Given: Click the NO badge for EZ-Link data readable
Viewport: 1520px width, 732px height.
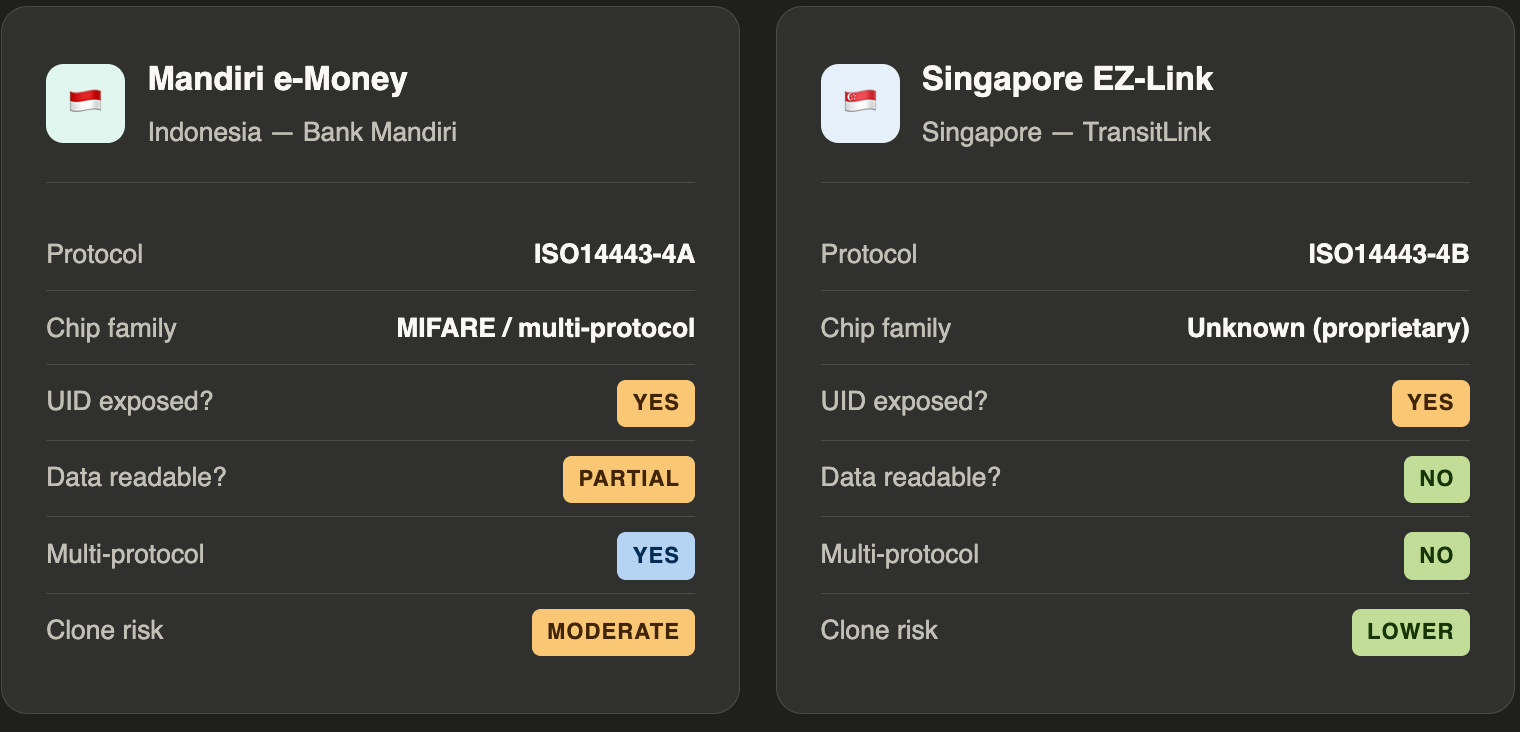Looking at the screenshot, I should coord(1437,479).
